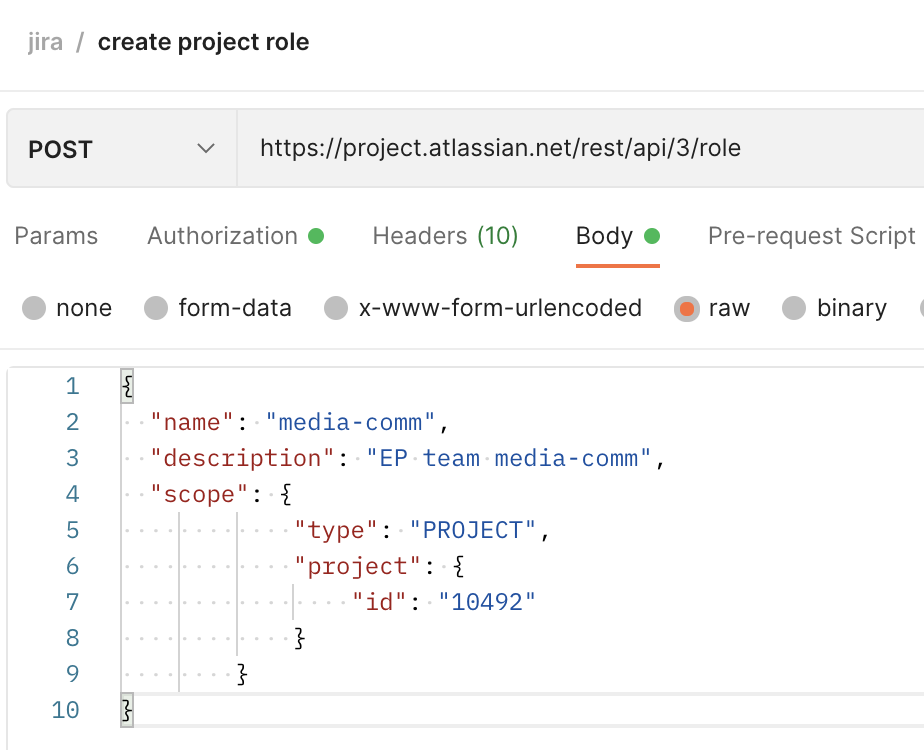924x750 pixels.
Task: Click the green dot on Authorization tab
Action: click(x=316, y=236)
